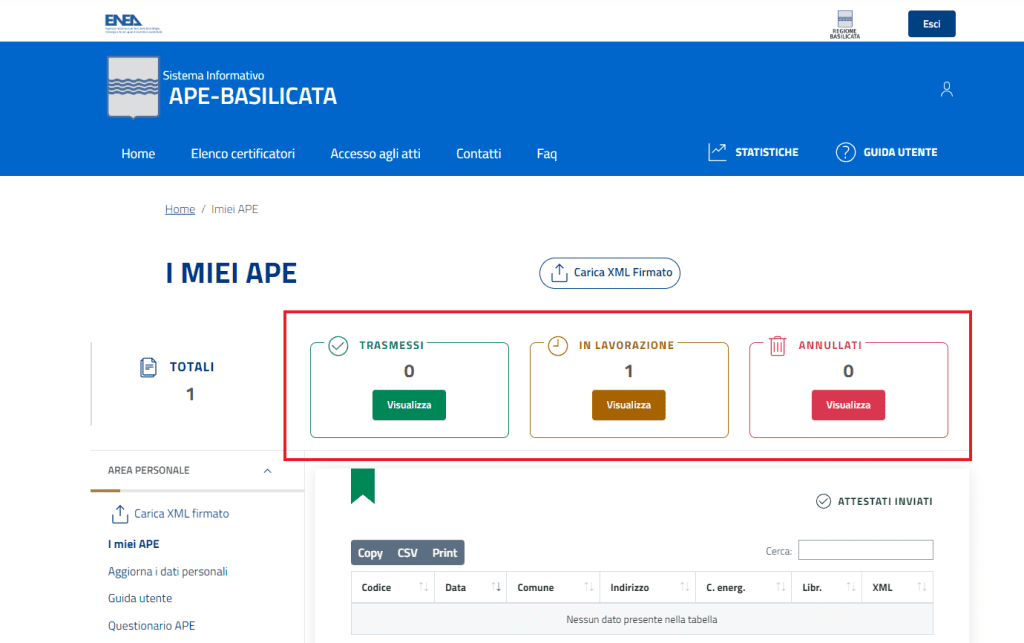Open GUIDA UTENTE link
This screenshot has width=1024, height=643.
click(x=900, y=152)
